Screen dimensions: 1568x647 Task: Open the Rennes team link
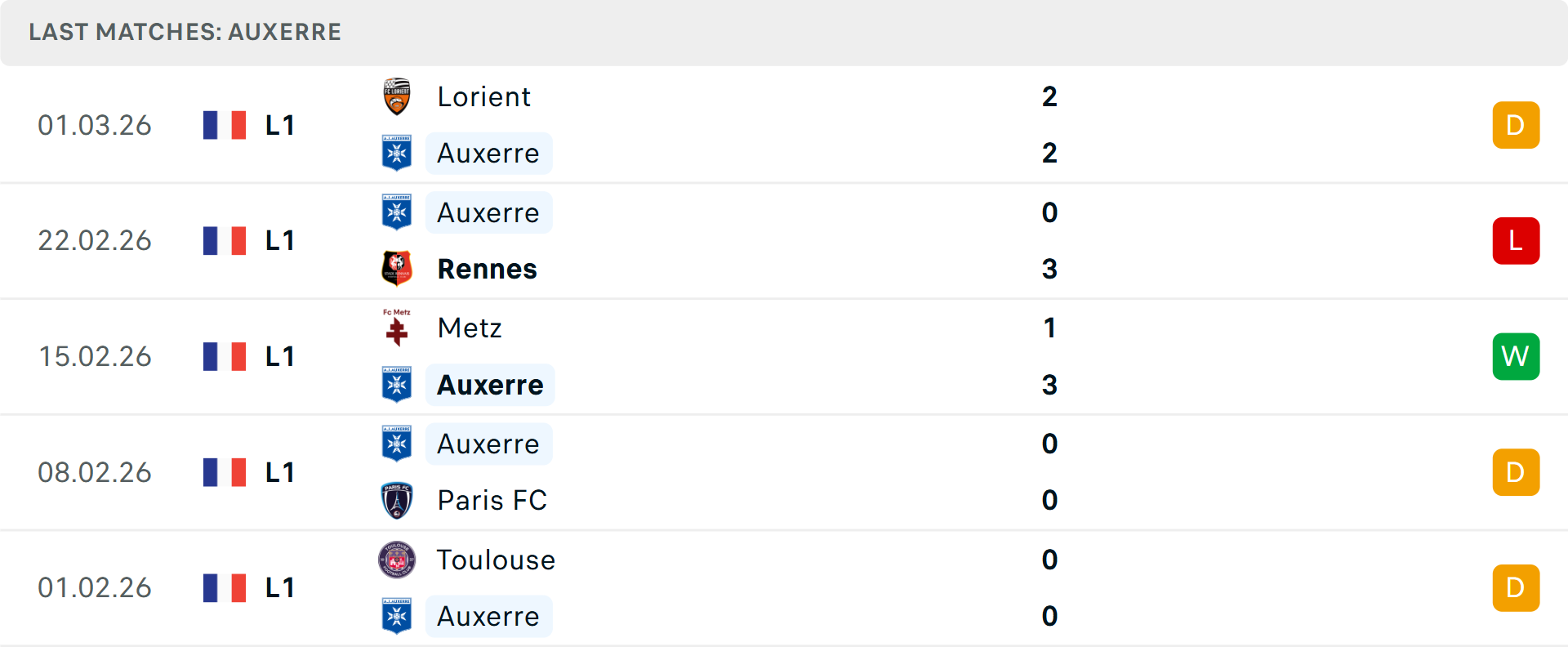click(487, 269)
